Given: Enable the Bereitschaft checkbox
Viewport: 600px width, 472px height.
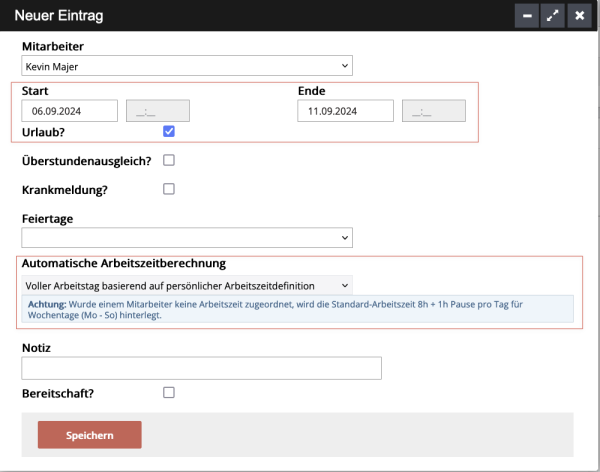Looking at the screenshot, I should pos(169,393).
